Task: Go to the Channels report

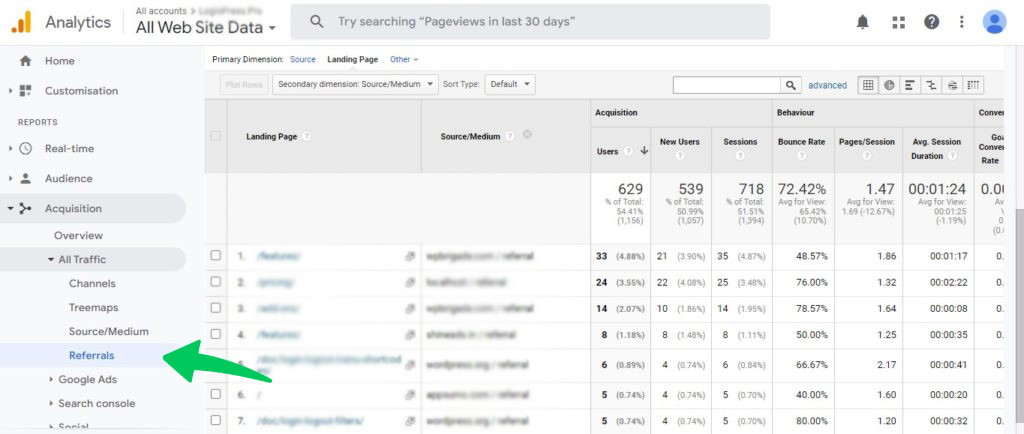Action: [92, 283]
